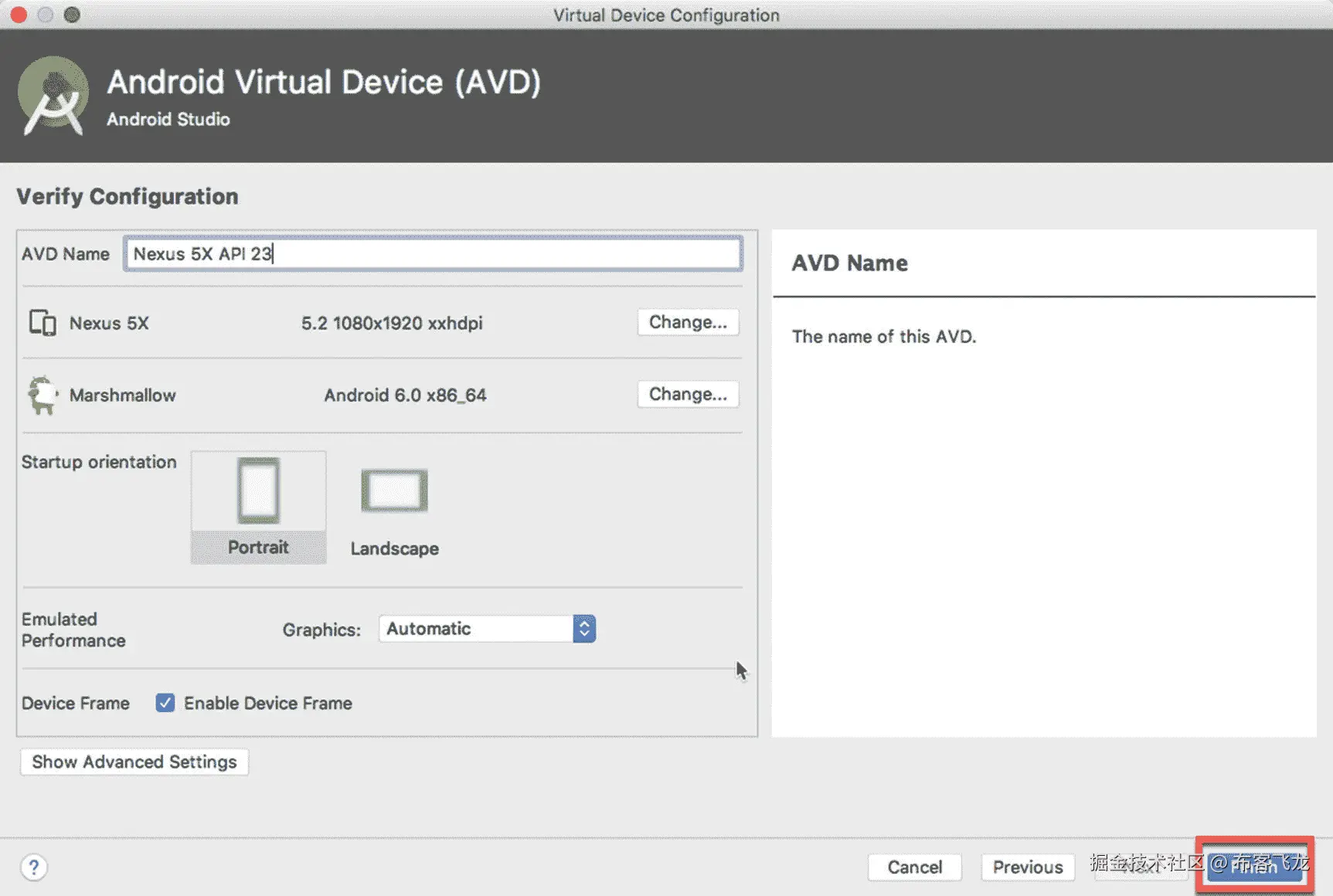Cancel the AVD configuration
The image size is (1333, 896).
click(915, 867)
